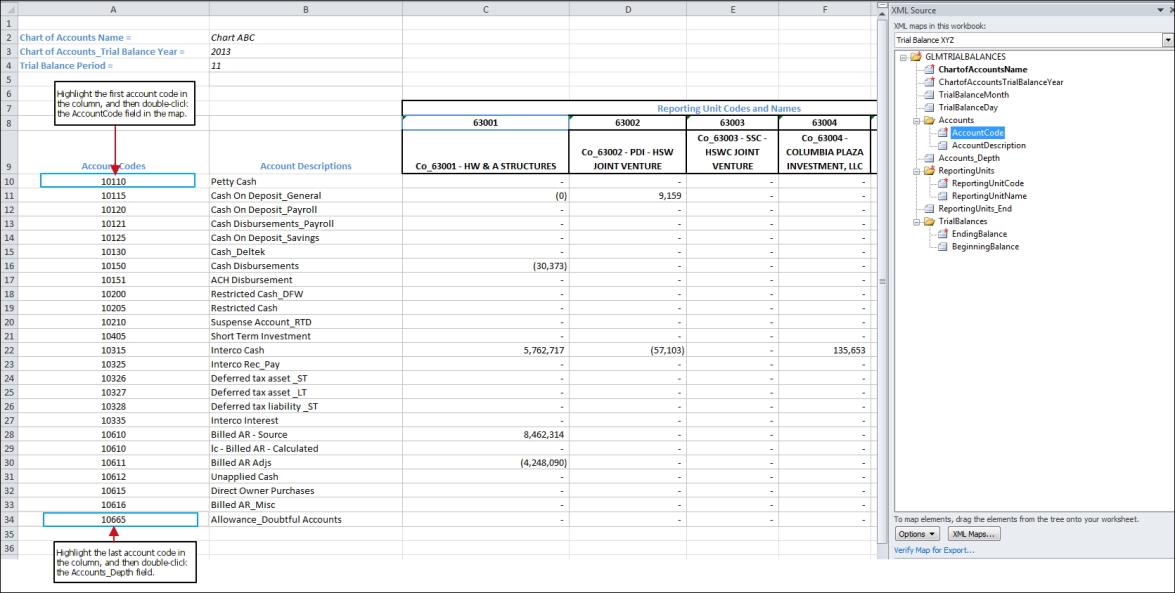Viewport: 1175px width, 593px height.
Task: Click the XML Maps... button
Action: (973, 535)
